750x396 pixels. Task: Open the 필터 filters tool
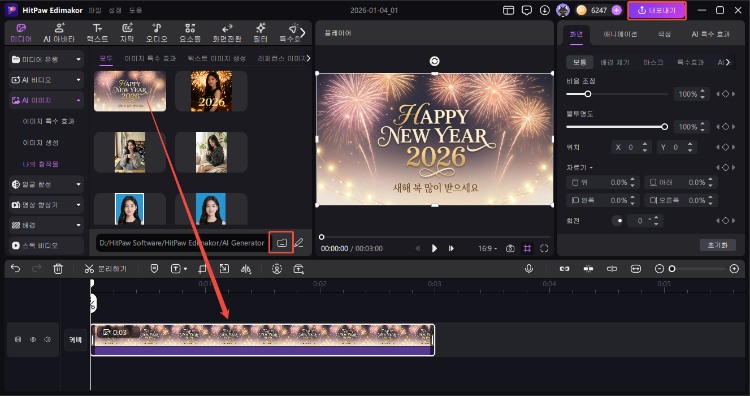(x=261, y=33)
